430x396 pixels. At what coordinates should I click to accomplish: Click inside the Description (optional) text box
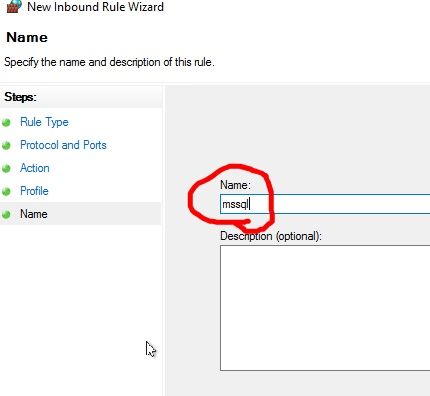(325, 308)
